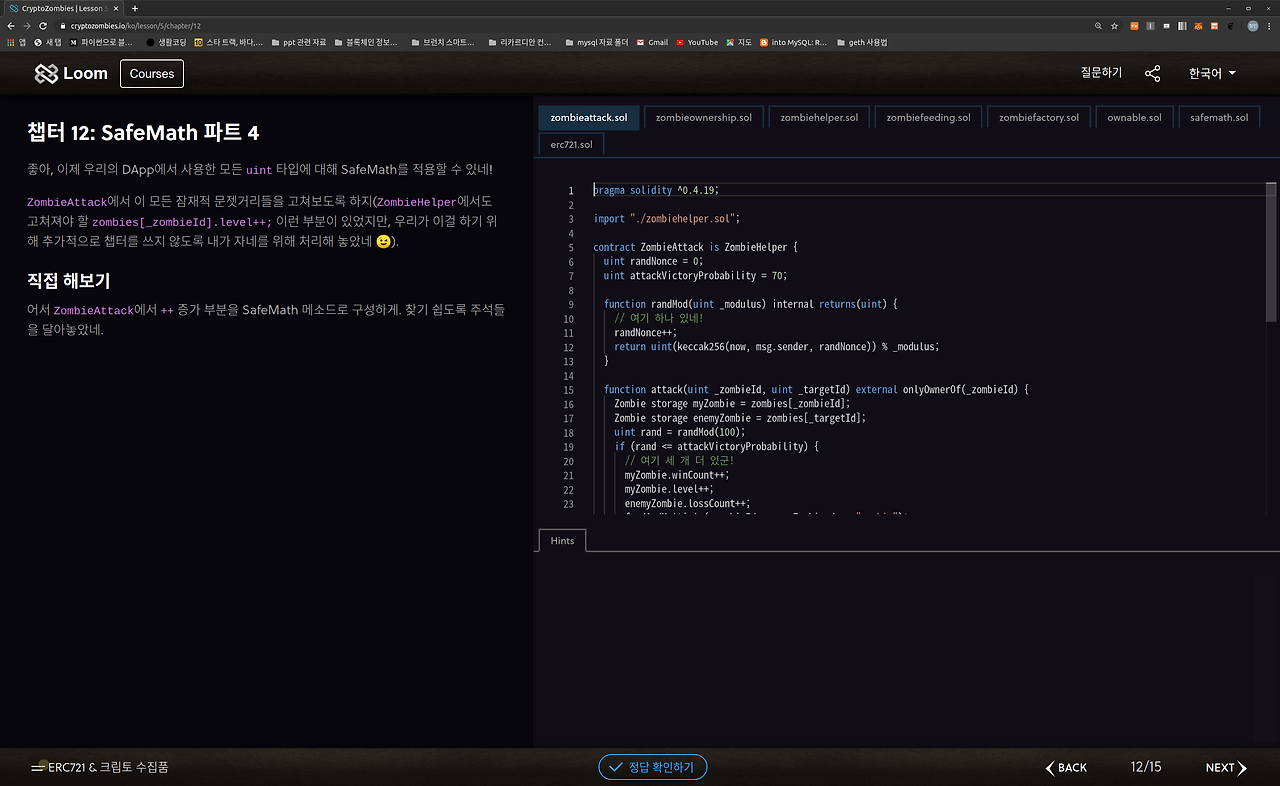Click the site lock icon in the address bar
This screenshot has width=1280, height=786.
coord(63,26)
